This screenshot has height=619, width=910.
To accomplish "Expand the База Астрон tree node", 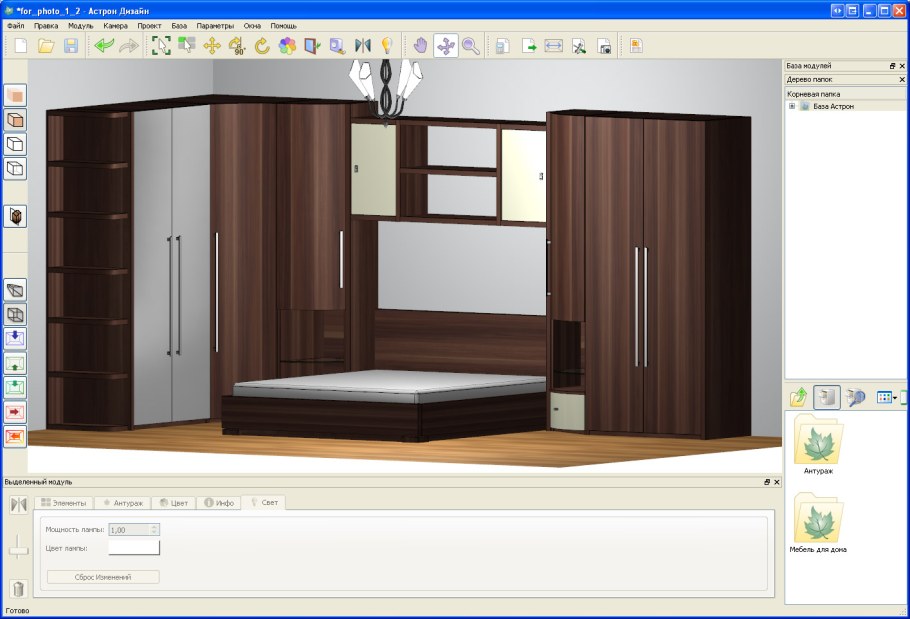I will (x=792, y=106).
